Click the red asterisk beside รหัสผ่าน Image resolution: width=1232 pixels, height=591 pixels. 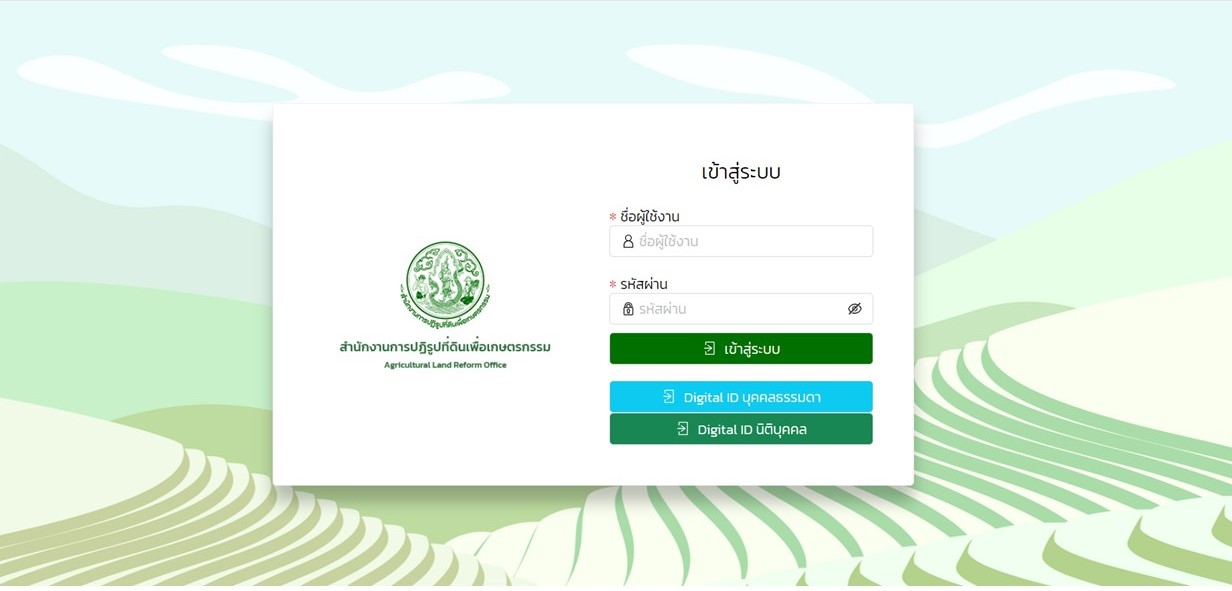pyautogui.click(x=613, y=285)
